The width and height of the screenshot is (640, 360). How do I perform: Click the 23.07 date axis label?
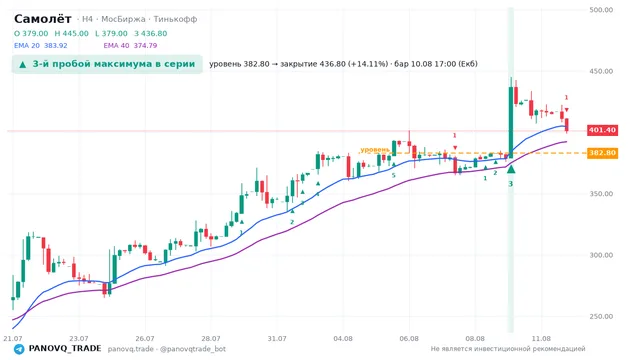click(79, 338)
